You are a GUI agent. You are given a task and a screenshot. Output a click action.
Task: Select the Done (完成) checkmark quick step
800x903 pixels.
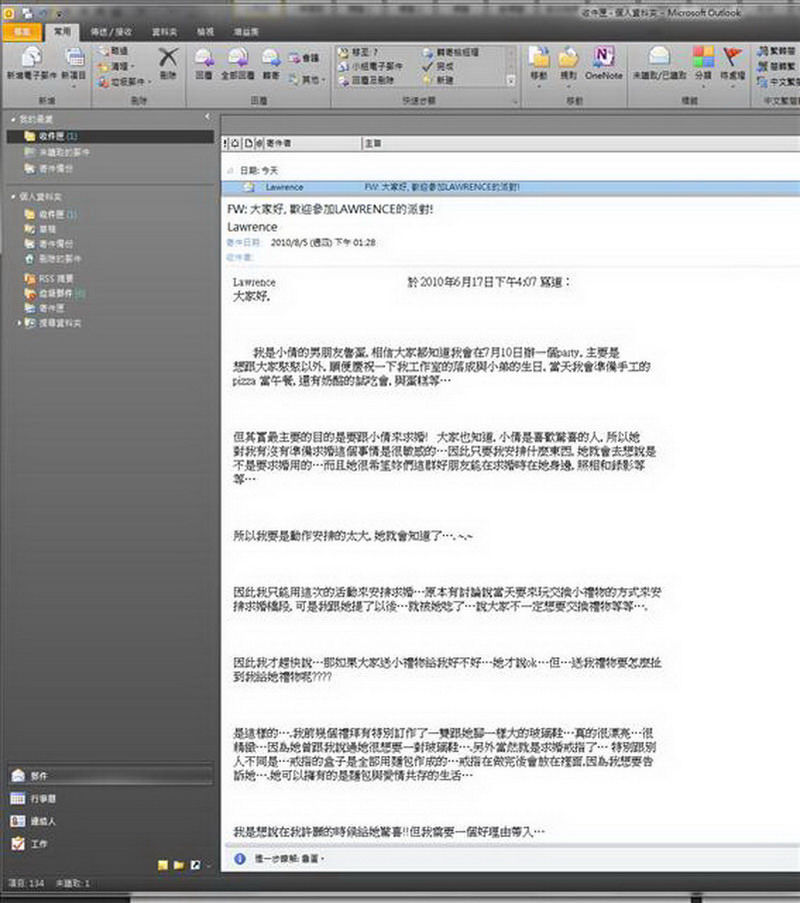coord(438,66)
